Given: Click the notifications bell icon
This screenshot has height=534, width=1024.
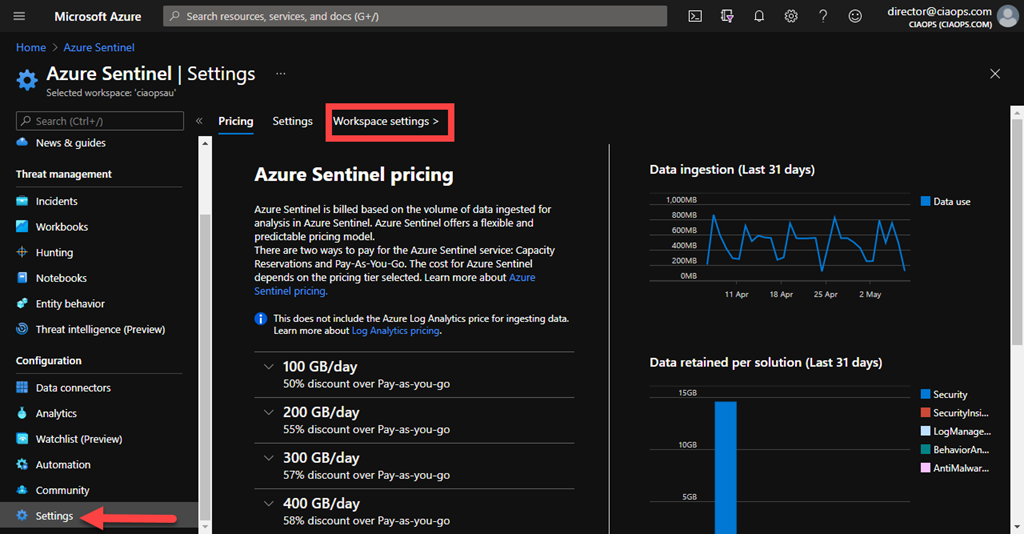Looking at the screenshot, I should click(x=759, y=16).
